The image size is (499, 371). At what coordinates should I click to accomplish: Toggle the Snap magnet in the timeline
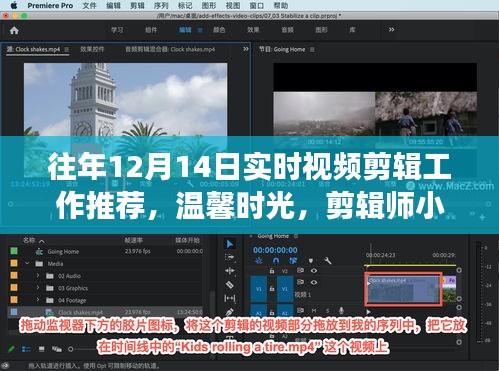(x=276, y=260)
